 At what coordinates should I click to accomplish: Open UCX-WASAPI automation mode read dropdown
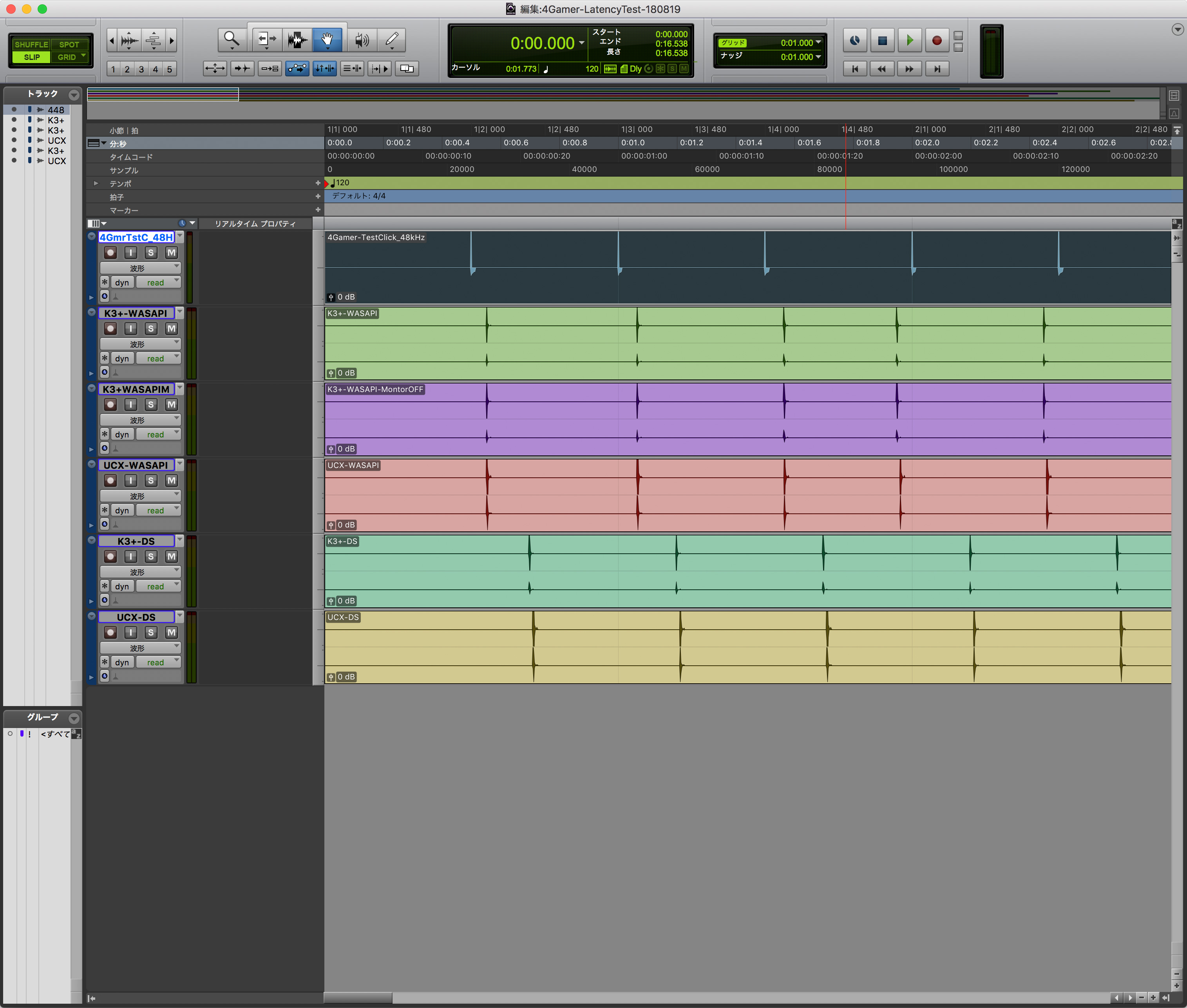(158, 510)
